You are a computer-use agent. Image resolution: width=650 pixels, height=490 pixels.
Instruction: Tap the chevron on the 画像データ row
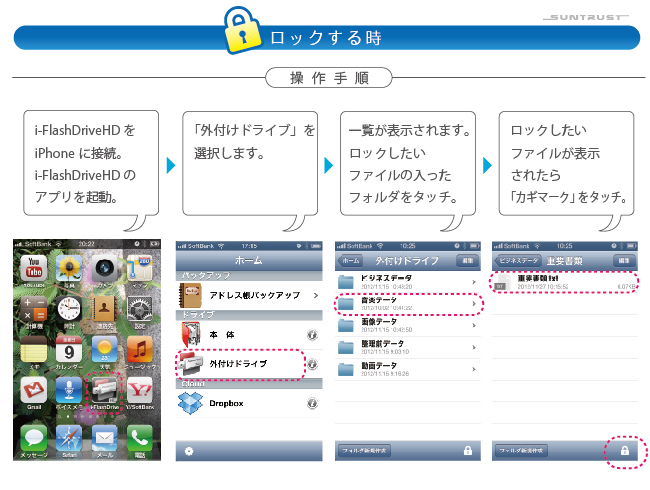[474, 326]
